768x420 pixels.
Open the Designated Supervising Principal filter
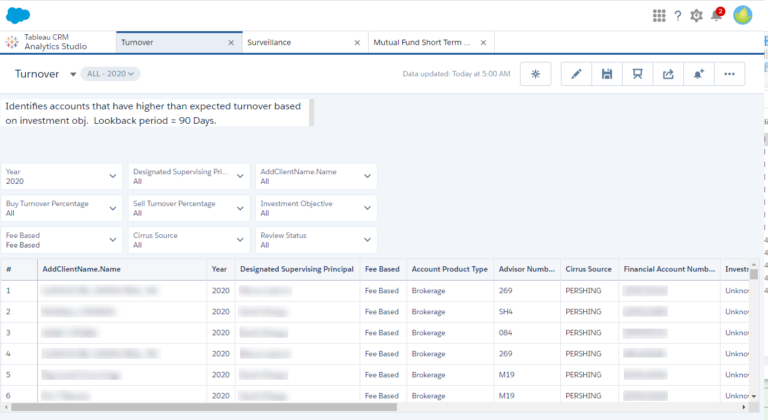point(189,176)
